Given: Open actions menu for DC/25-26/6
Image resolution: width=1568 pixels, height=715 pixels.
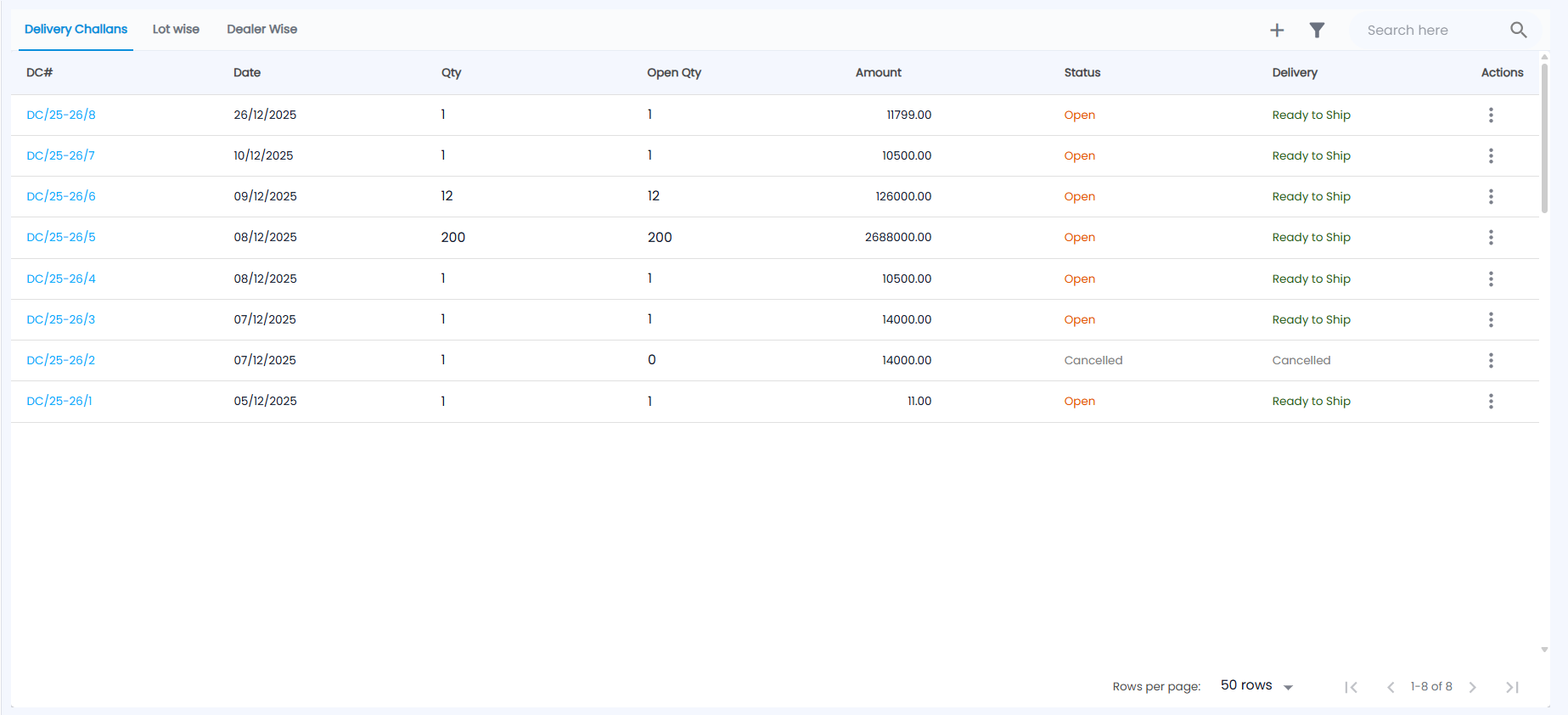Looking at the screenshot, I should click(1491, 196).
